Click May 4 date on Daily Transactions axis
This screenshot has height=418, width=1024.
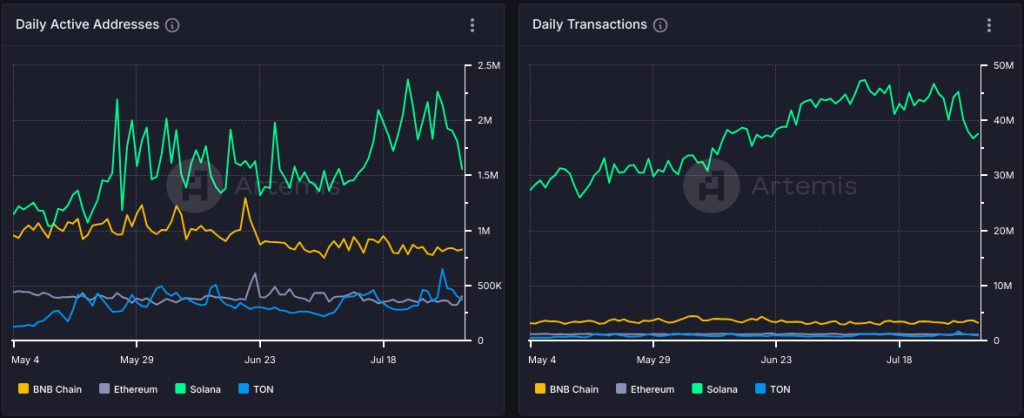coord(542,360)
